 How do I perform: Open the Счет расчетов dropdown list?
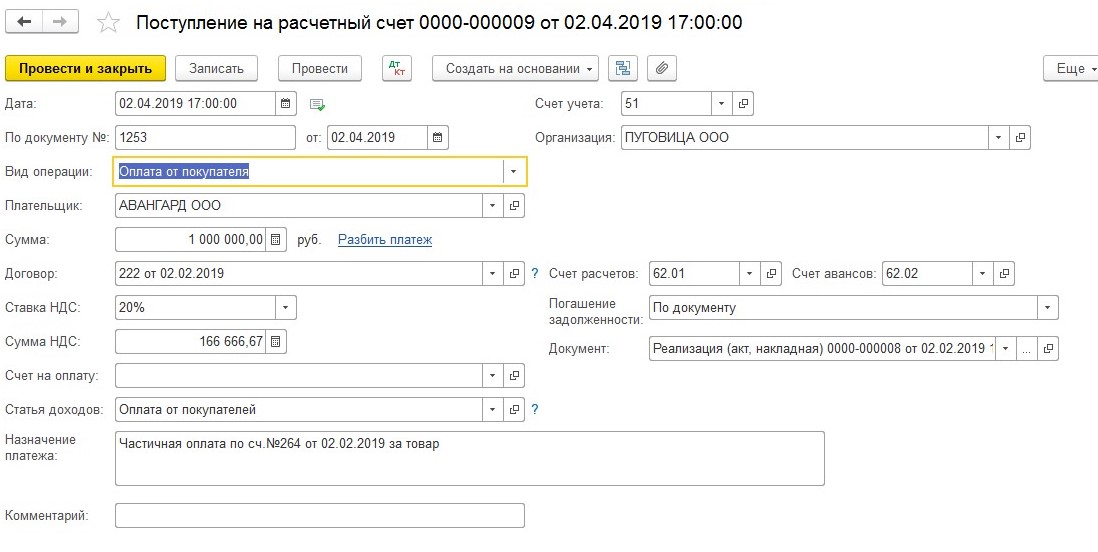750,273
